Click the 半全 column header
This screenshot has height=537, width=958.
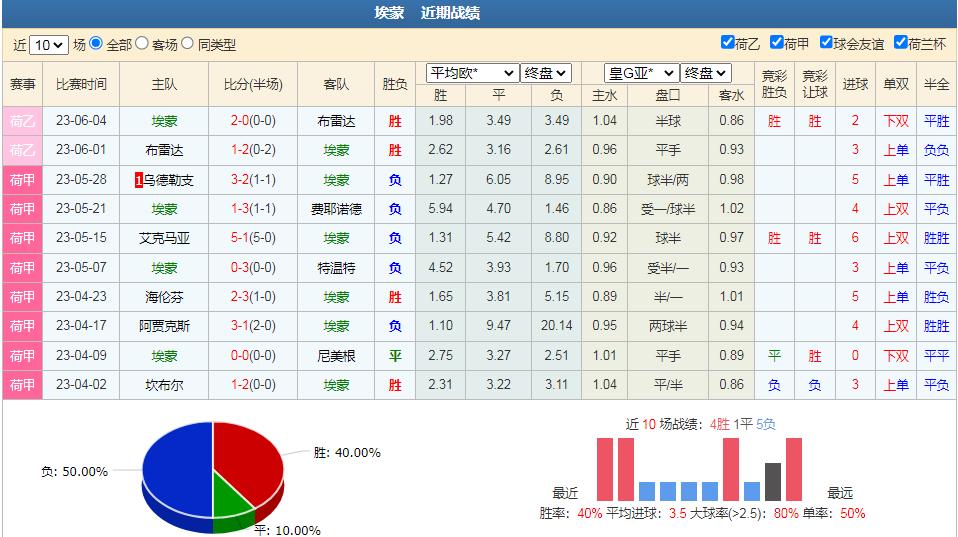936,84
